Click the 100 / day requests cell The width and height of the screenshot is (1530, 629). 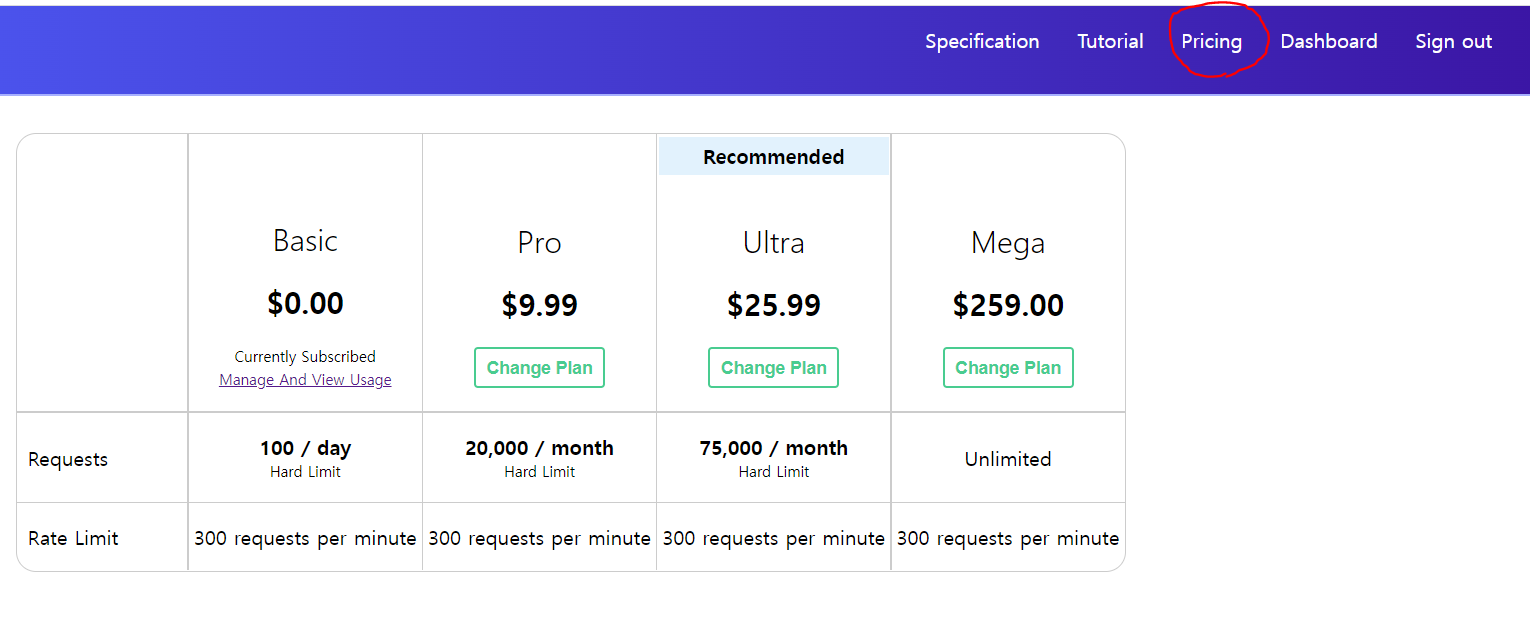[x=305, y=458]
